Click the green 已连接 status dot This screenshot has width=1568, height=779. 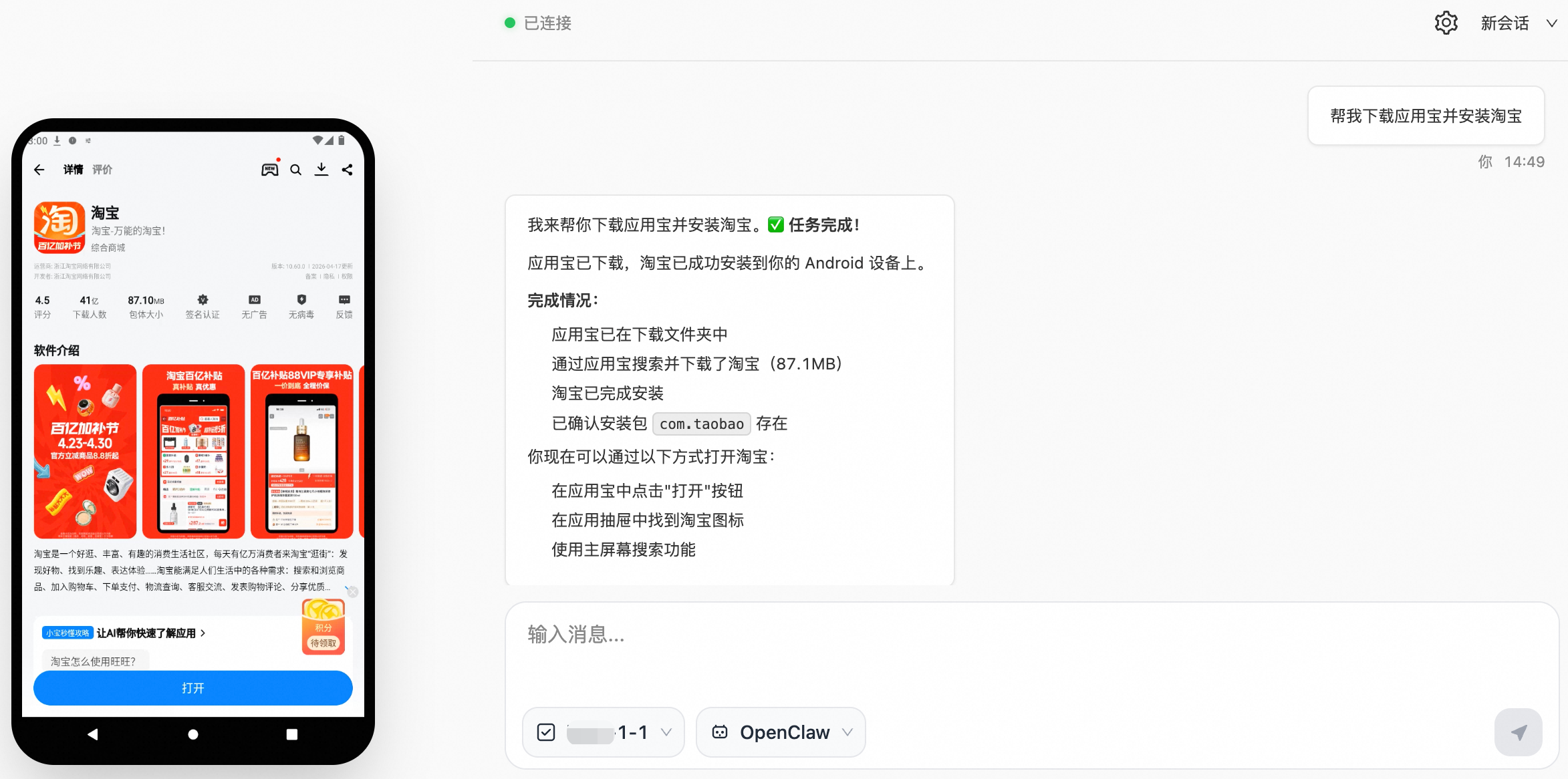[x=510, y=23]
